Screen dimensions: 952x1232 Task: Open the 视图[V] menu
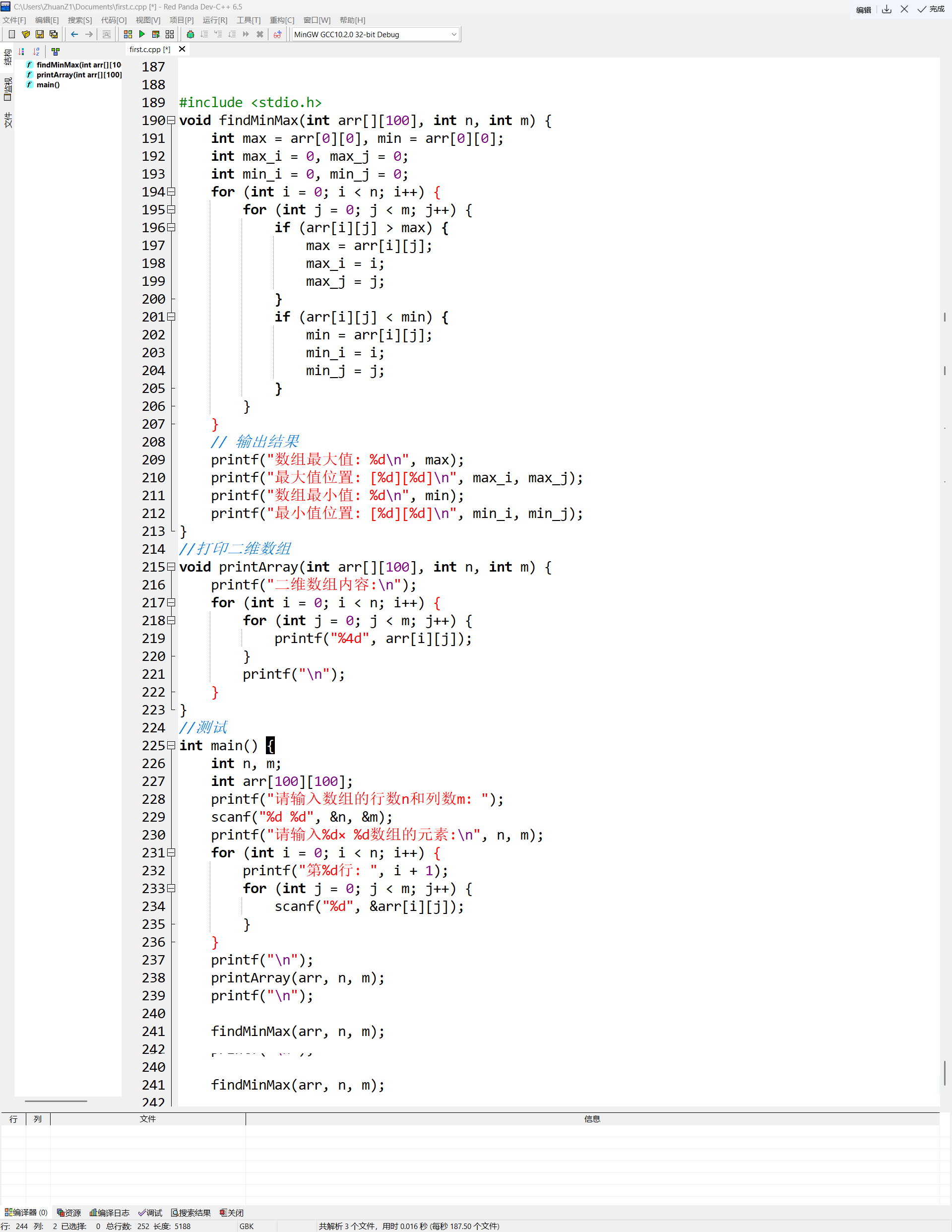coord(148,20)
